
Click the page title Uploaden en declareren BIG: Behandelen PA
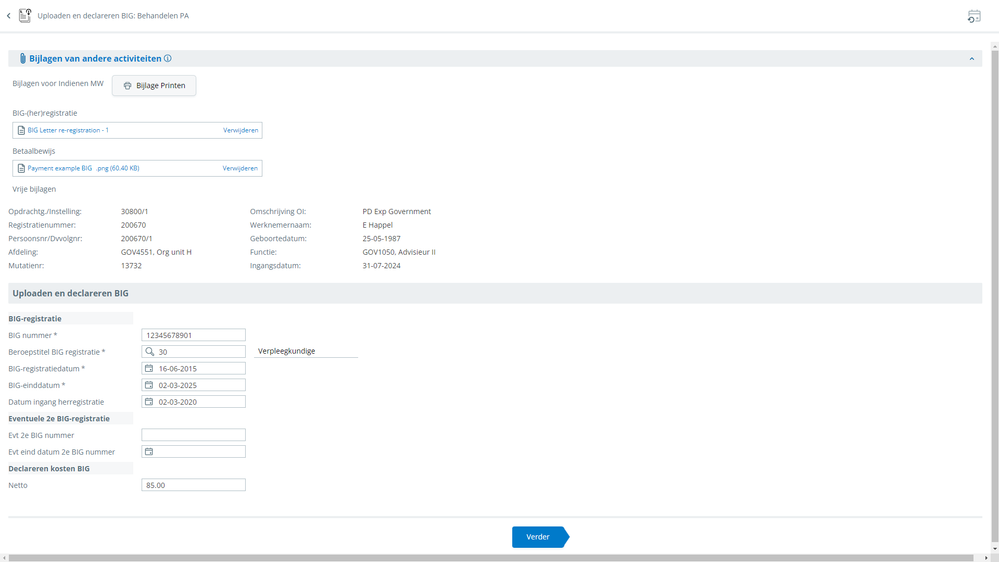pyautogui.click(x=113, y=16)
